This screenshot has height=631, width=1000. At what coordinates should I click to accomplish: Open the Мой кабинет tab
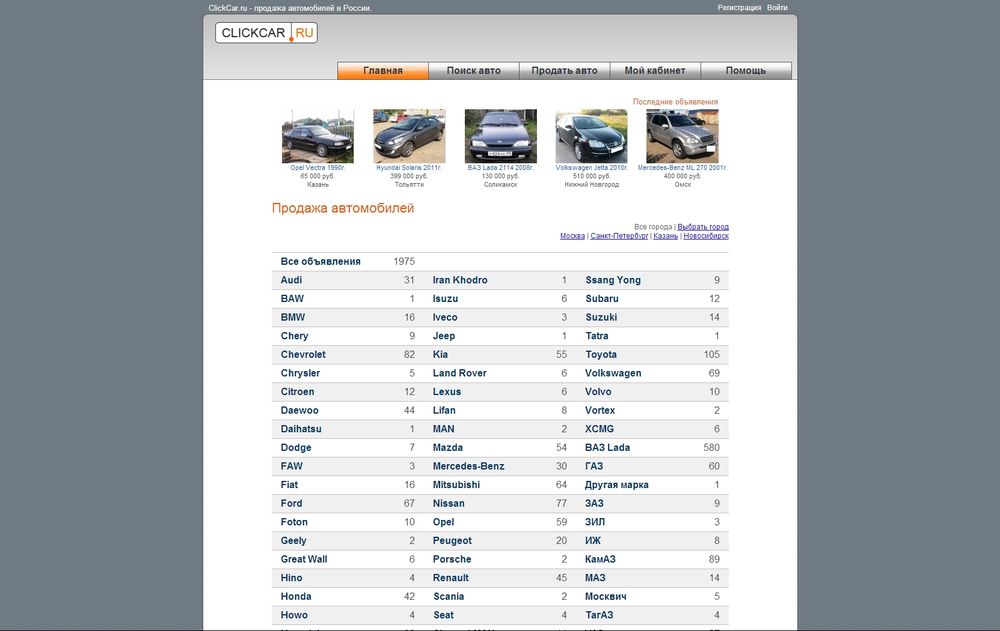(655, 71)
